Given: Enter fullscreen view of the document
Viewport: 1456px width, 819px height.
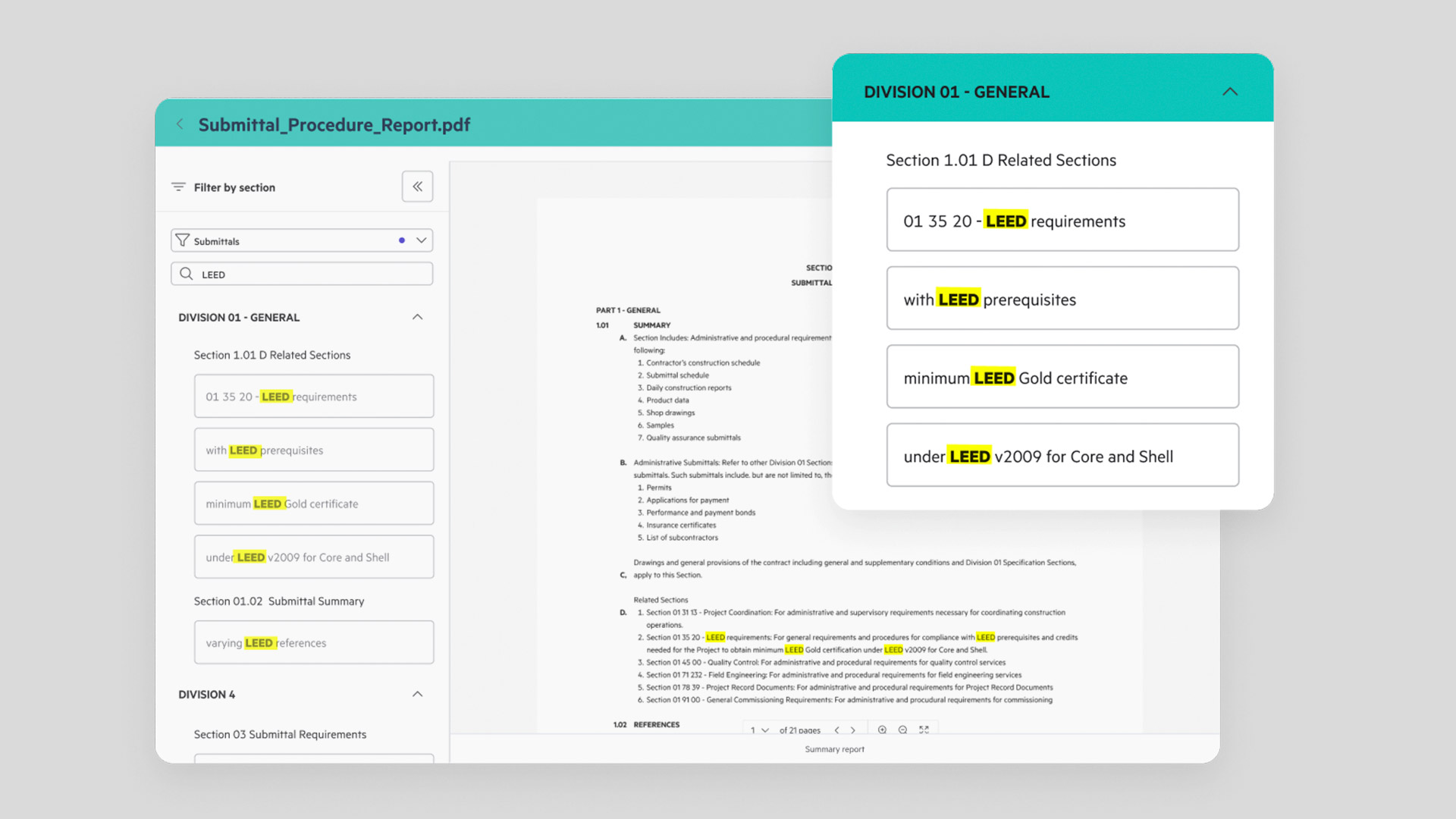Looking at the screenshot, I should (924, 730).
